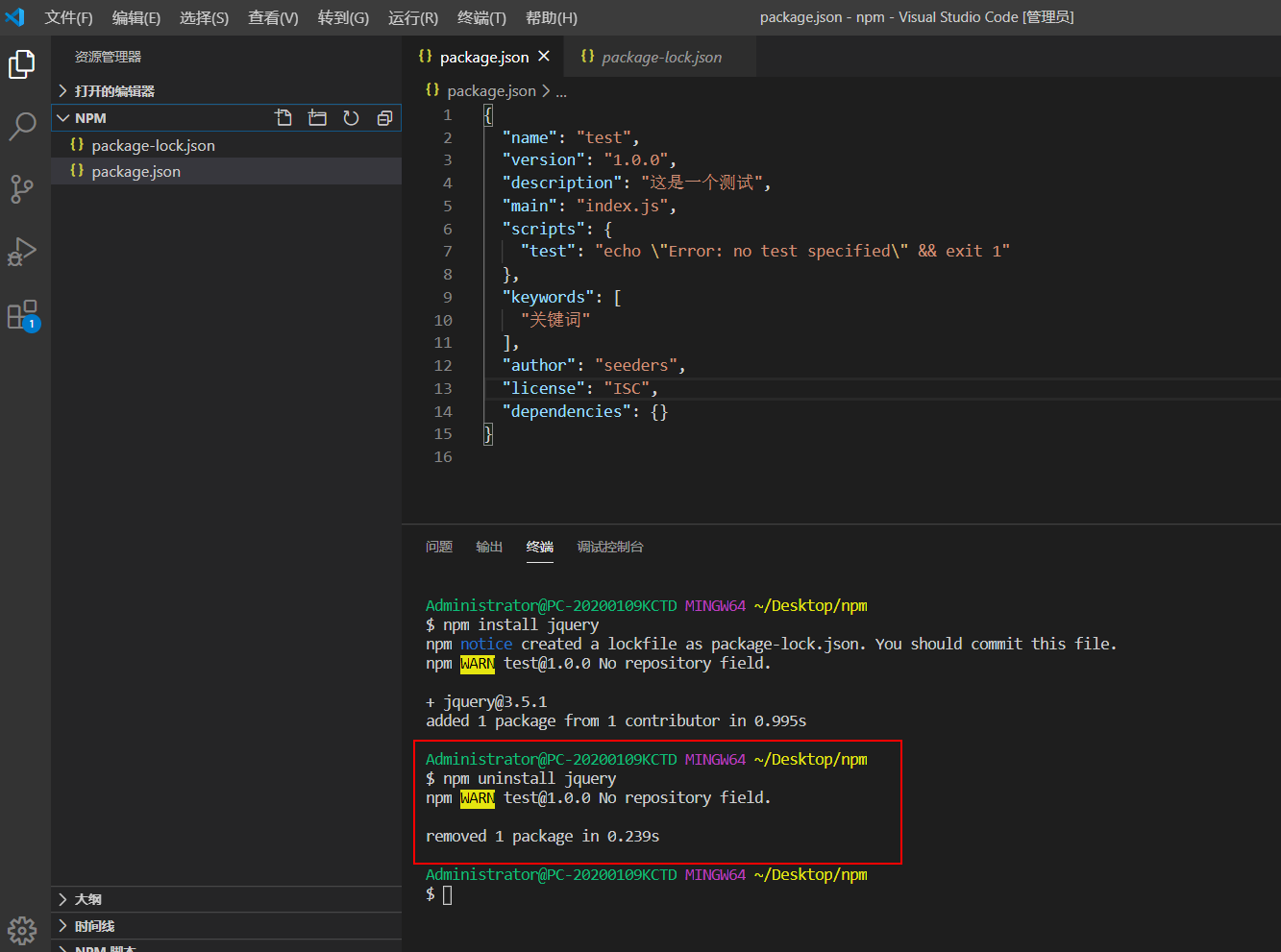Click the VS Code logo icon
The width and height of the screenshot is (1281, 952).
click(14, 17)
